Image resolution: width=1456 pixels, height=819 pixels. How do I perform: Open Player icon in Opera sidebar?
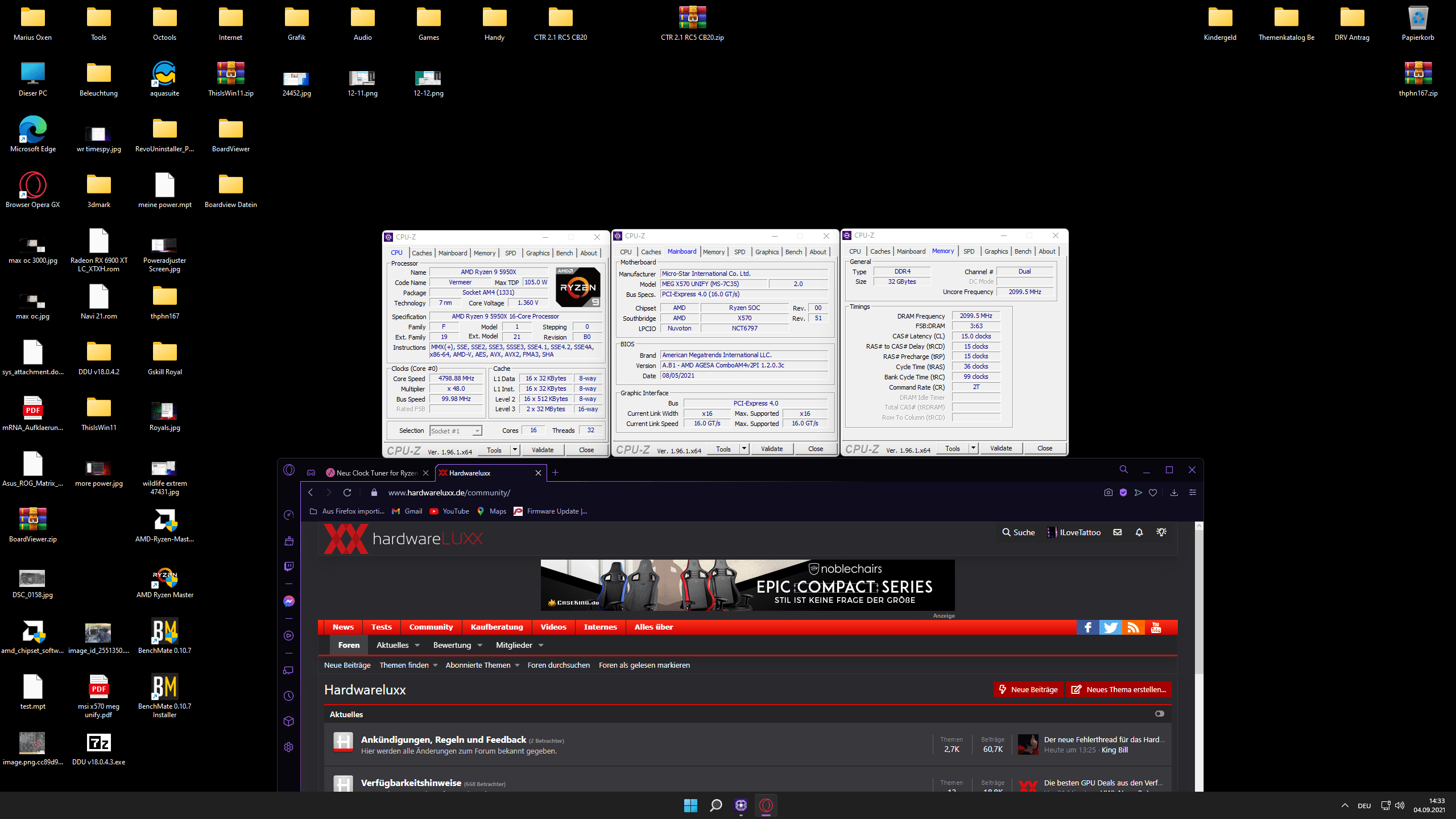[289, 636]
